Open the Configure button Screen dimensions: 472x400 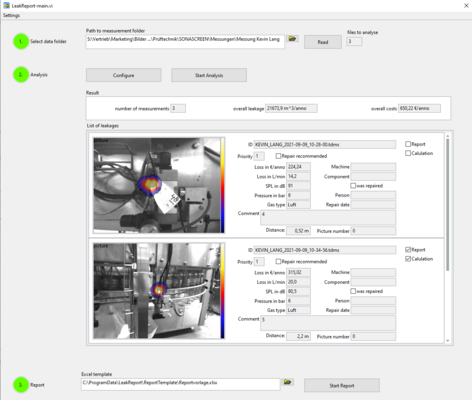click(124, 75)
